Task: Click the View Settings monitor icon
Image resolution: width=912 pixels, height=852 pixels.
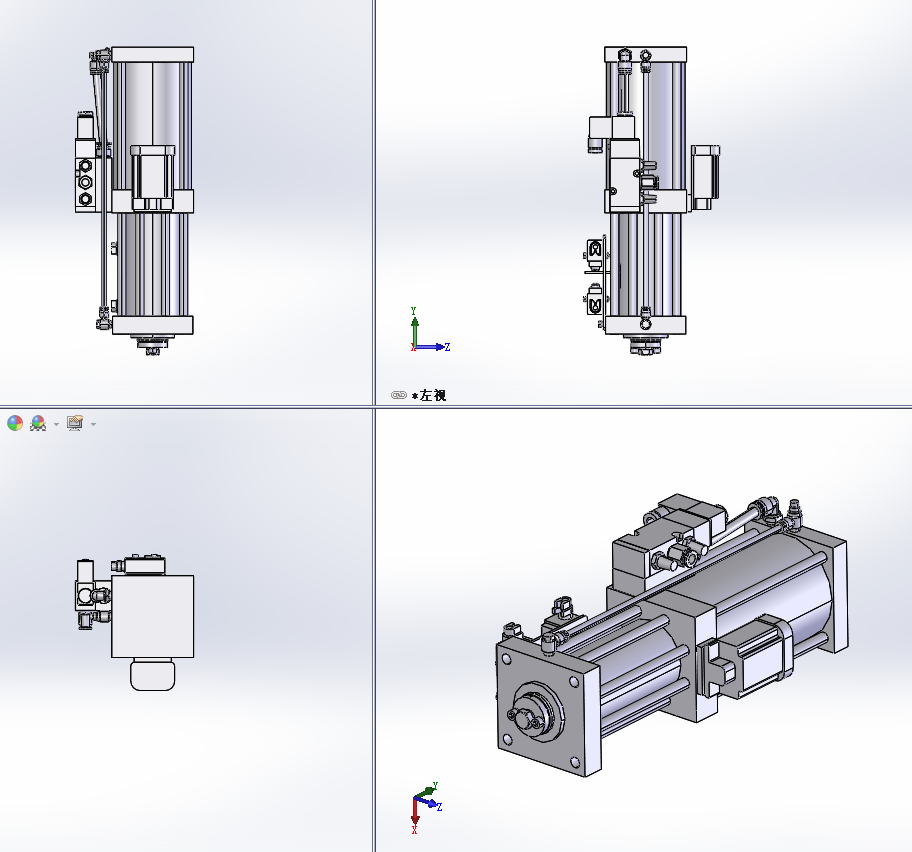Action: (x=75, y=423)
